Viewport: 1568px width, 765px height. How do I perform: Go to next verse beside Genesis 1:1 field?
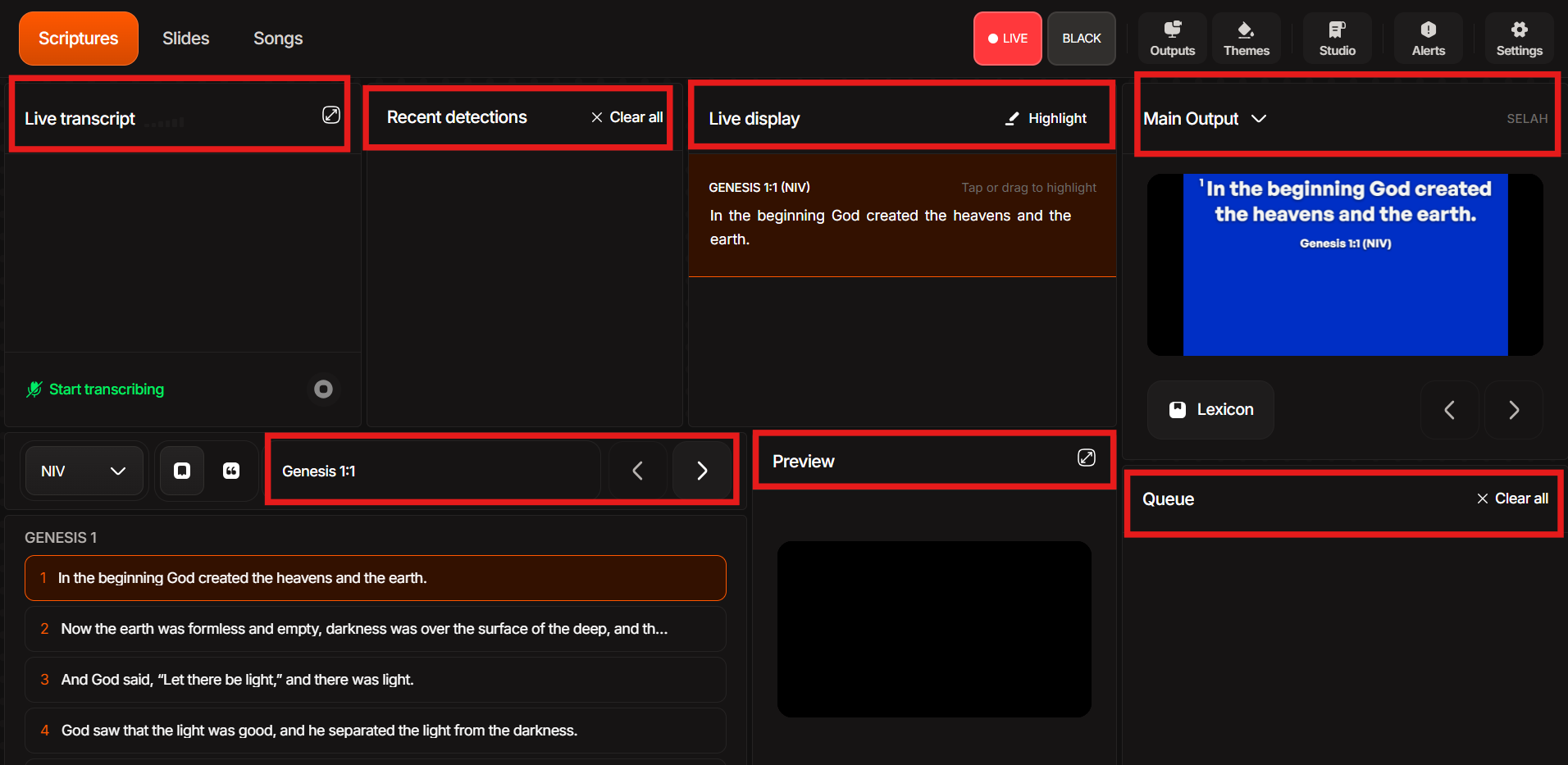702,471
